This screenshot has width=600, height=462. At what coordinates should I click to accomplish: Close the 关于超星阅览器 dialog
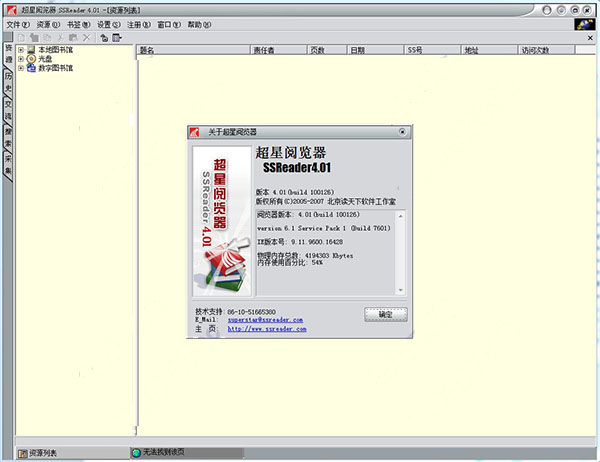402,132
